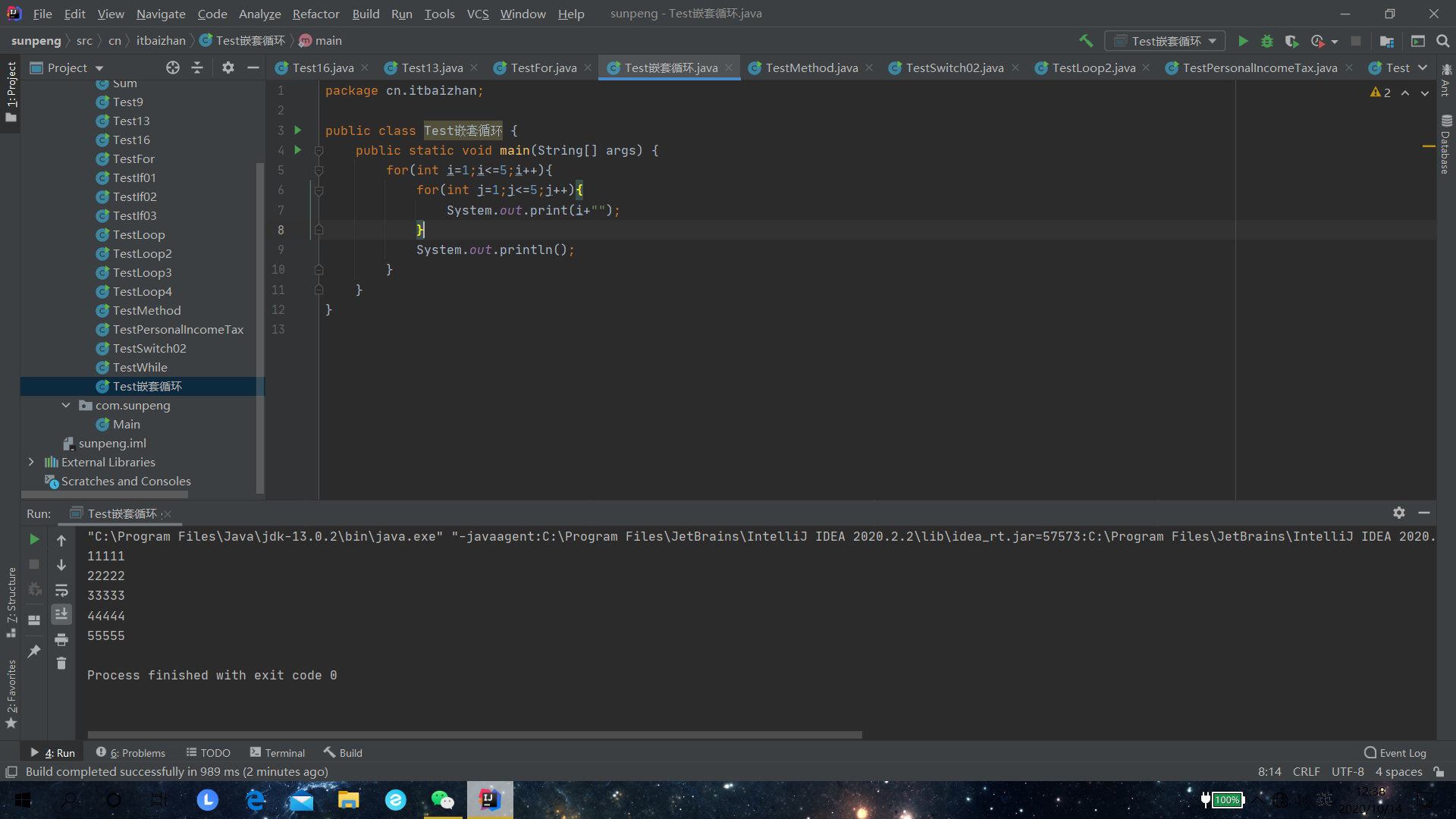Open the UTF-8 encoding selector
This screenshot has width=1456, height=819.
(x=1348, y=772)
